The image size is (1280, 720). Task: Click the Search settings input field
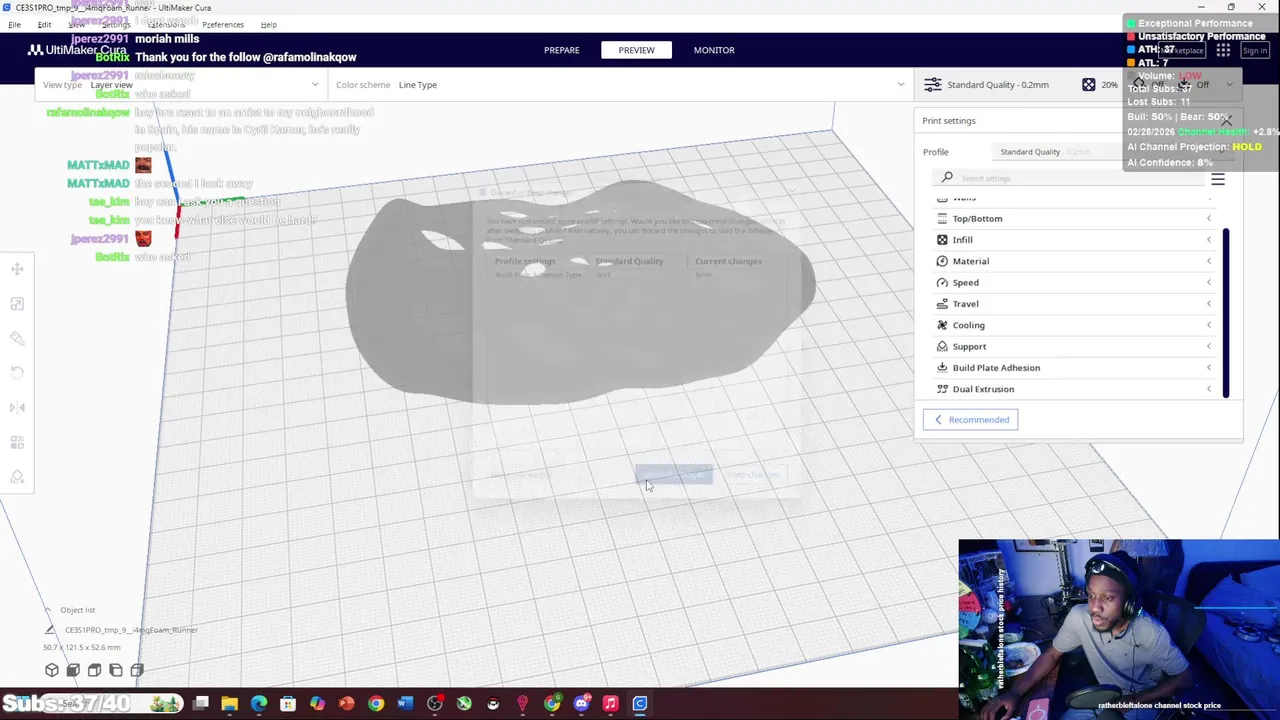[x=1070, y=178]
